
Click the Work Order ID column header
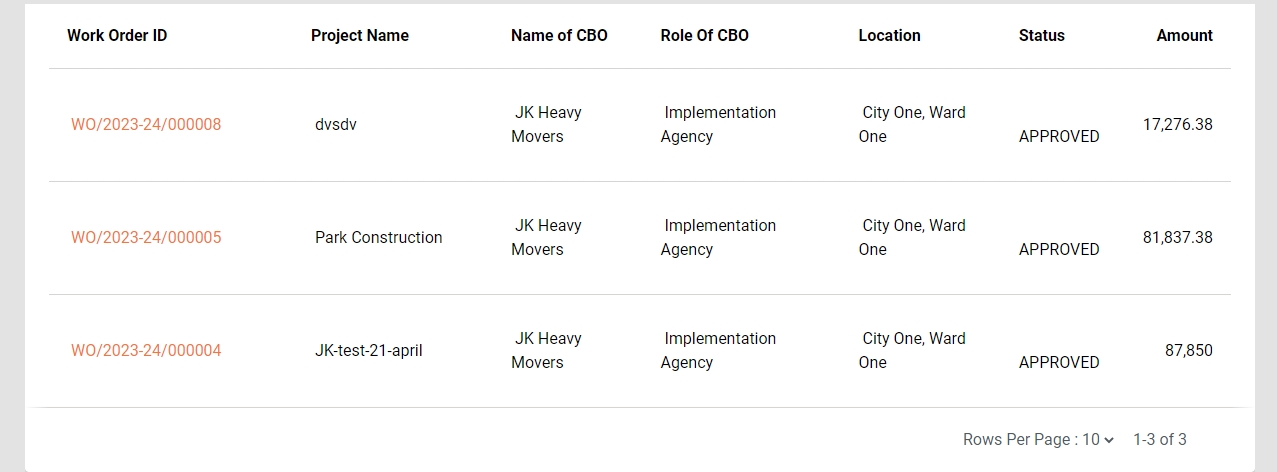[x=117, y=36]
